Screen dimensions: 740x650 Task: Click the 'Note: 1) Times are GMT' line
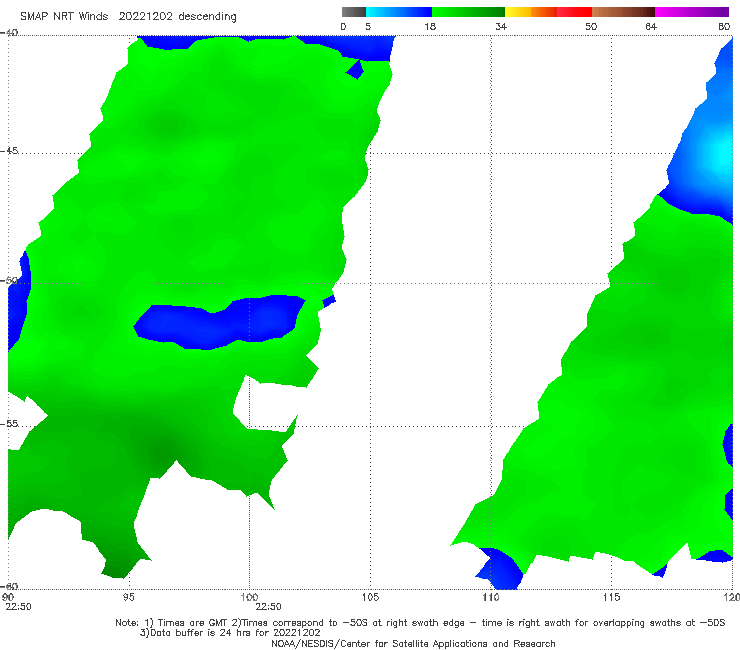point(420,623)
